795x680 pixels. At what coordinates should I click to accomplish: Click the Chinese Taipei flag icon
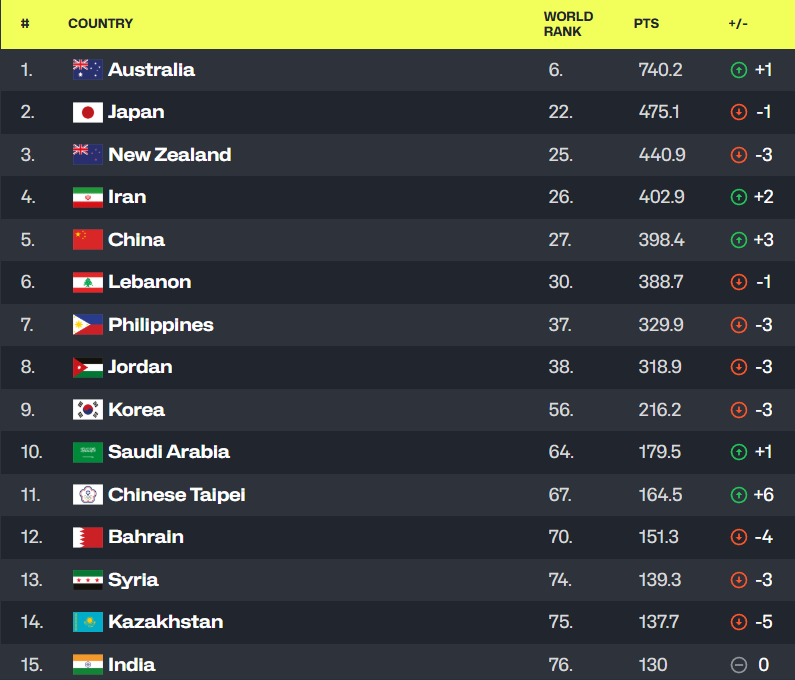click(x=88, y=494)
